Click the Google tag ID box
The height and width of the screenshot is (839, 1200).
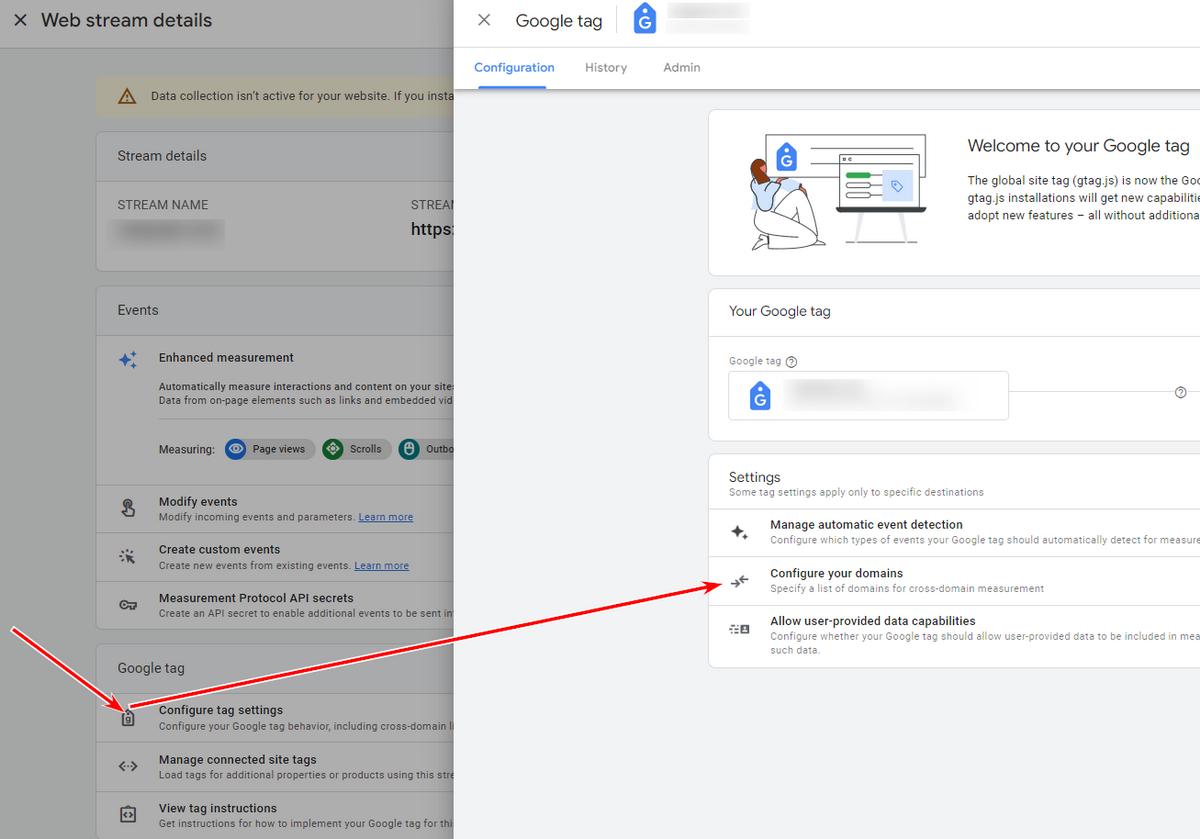(868, 395)
